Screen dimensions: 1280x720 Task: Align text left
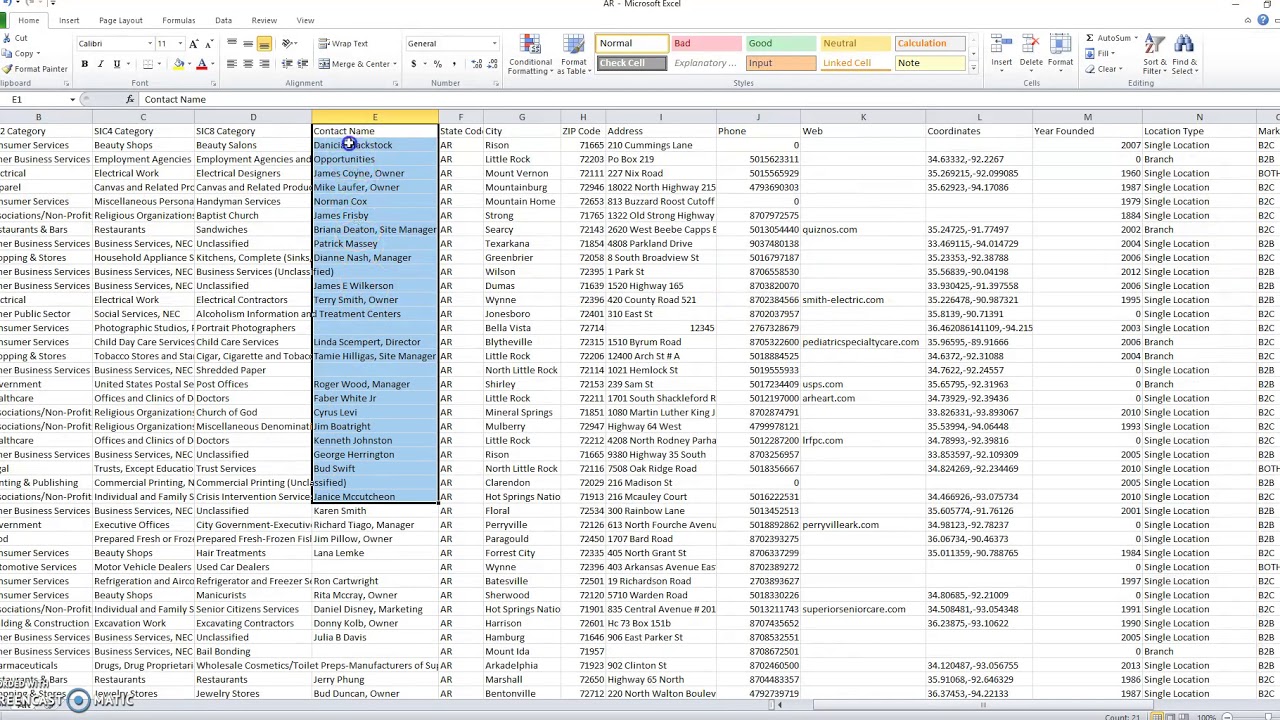pyautogui.click(x=232, y=64)
